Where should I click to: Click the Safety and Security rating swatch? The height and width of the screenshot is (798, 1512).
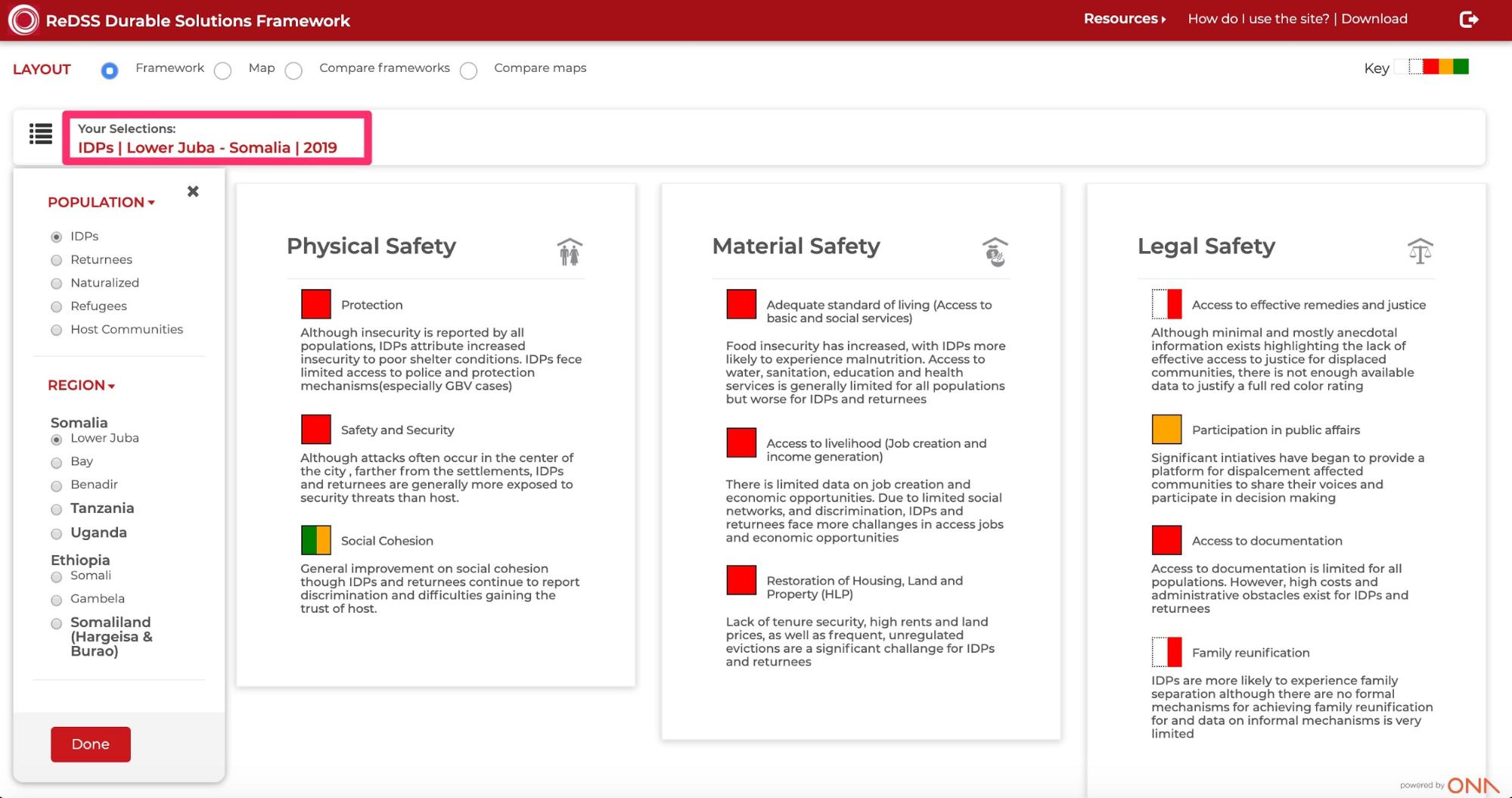click(x=316, y=429)
